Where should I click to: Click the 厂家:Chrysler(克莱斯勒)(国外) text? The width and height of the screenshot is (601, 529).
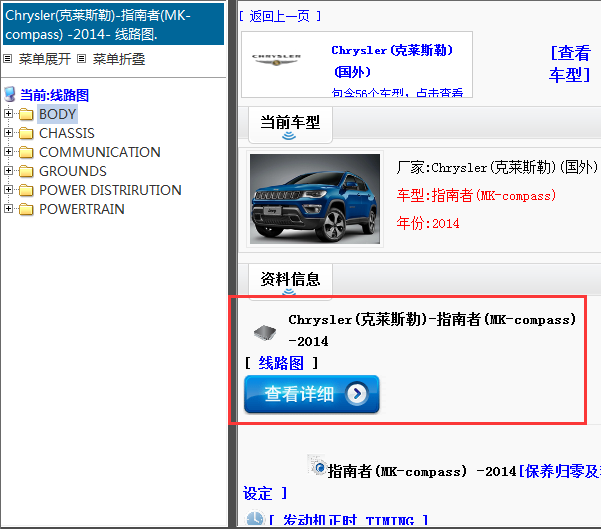point(497,168)
